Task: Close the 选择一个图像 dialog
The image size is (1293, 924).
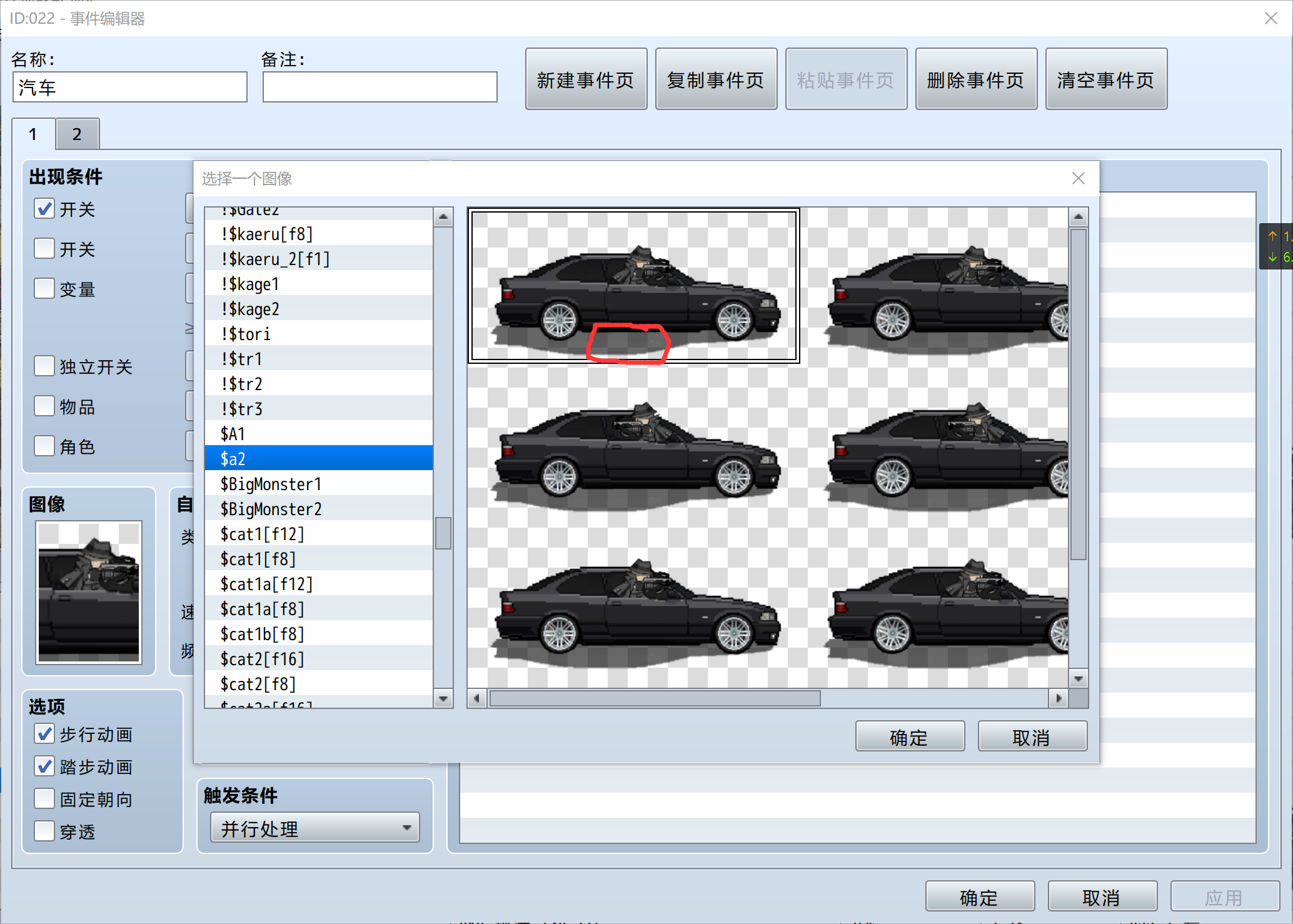Action: [x=1078, y=179]
